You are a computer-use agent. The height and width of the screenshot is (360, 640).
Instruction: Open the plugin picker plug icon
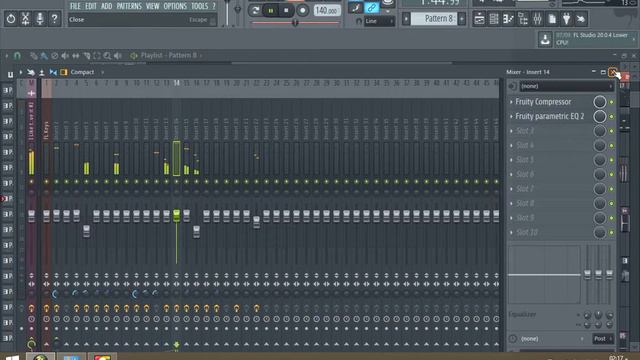pos(567,19)
